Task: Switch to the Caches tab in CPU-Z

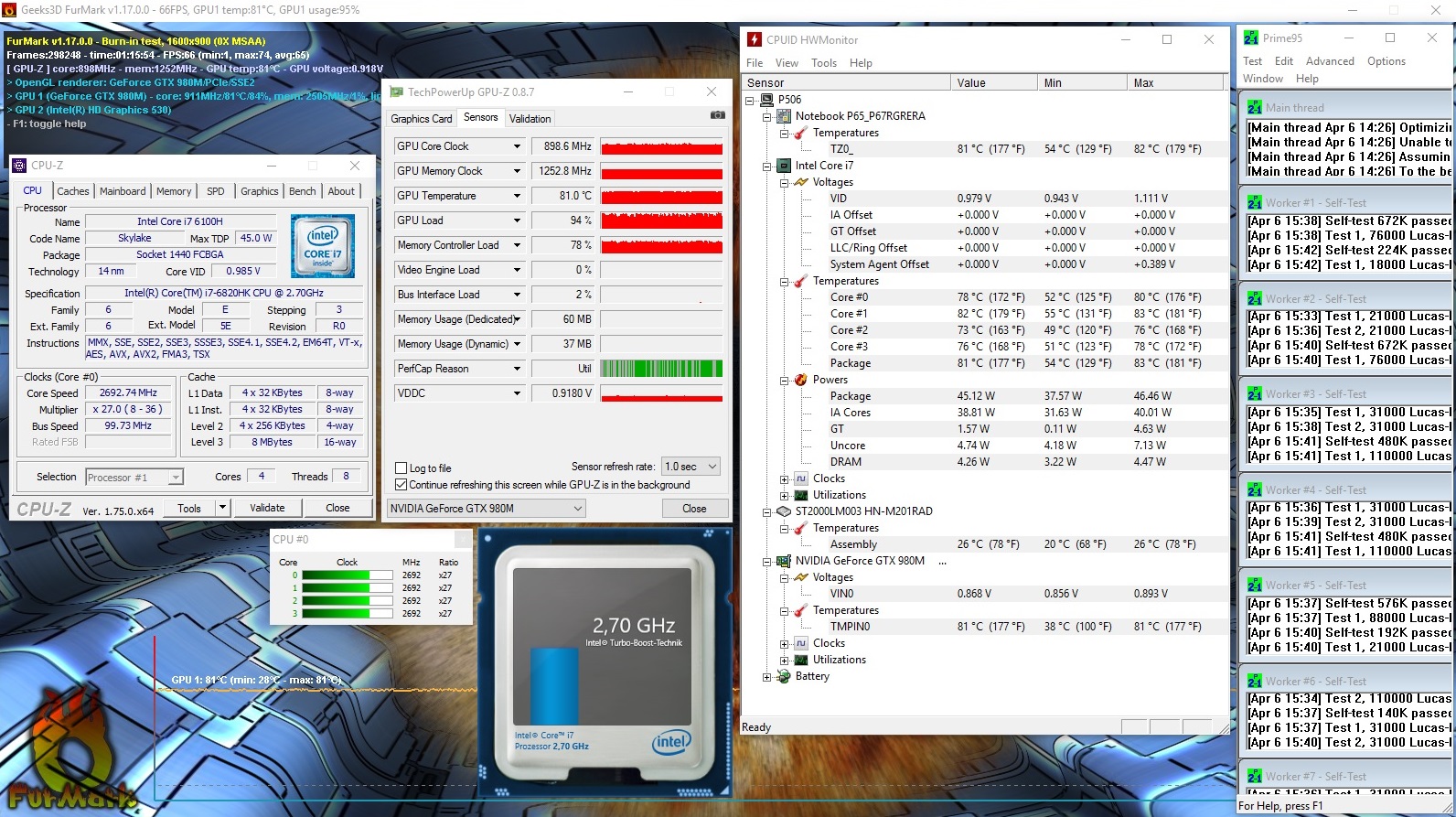Action: (x=73, y=191)
